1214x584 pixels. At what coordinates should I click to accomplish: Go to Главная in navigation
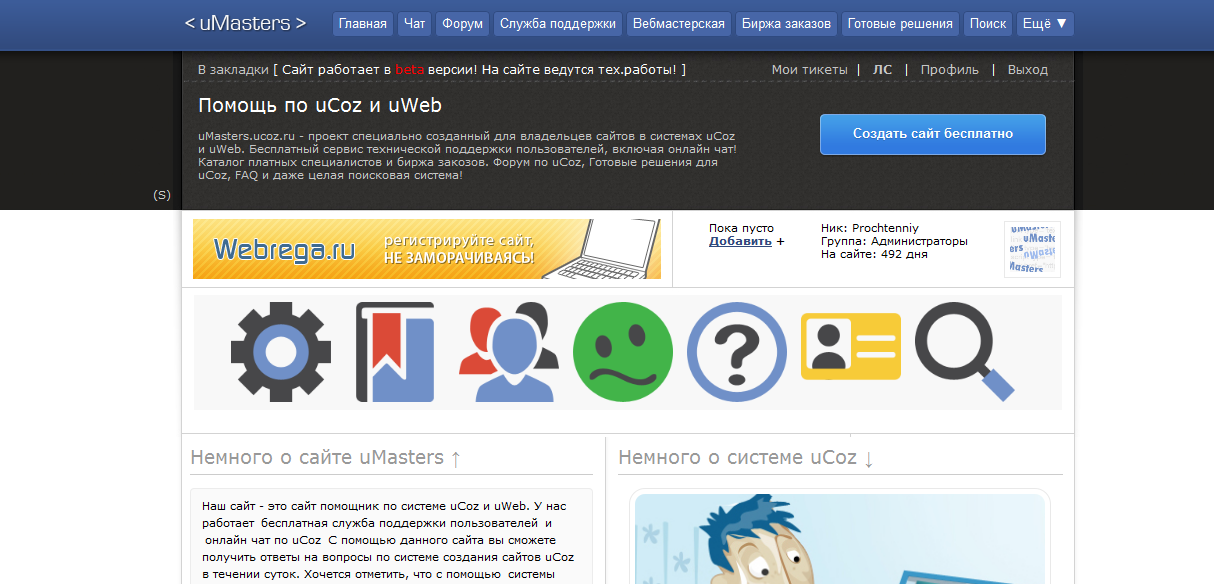[x=363, y=23]
